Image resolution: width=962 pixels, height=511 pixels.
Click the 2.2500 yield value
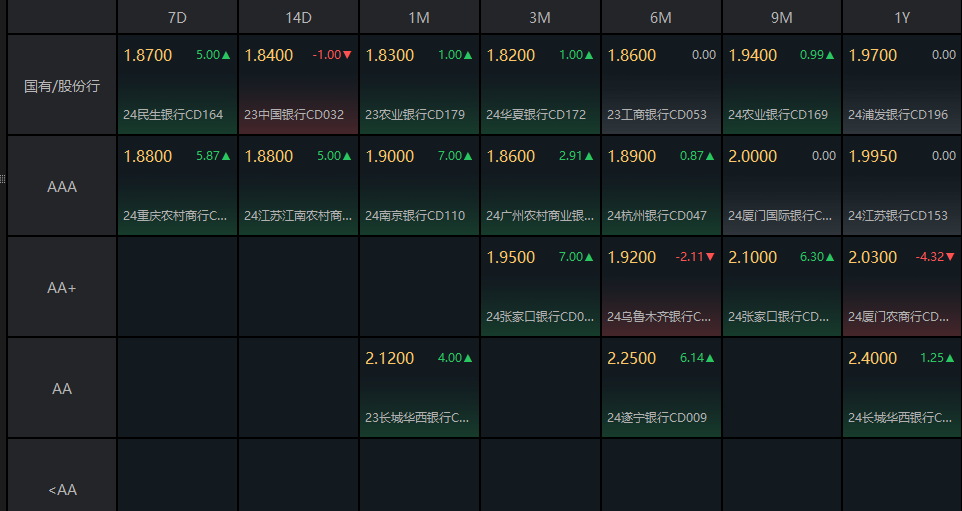[631, 358]
